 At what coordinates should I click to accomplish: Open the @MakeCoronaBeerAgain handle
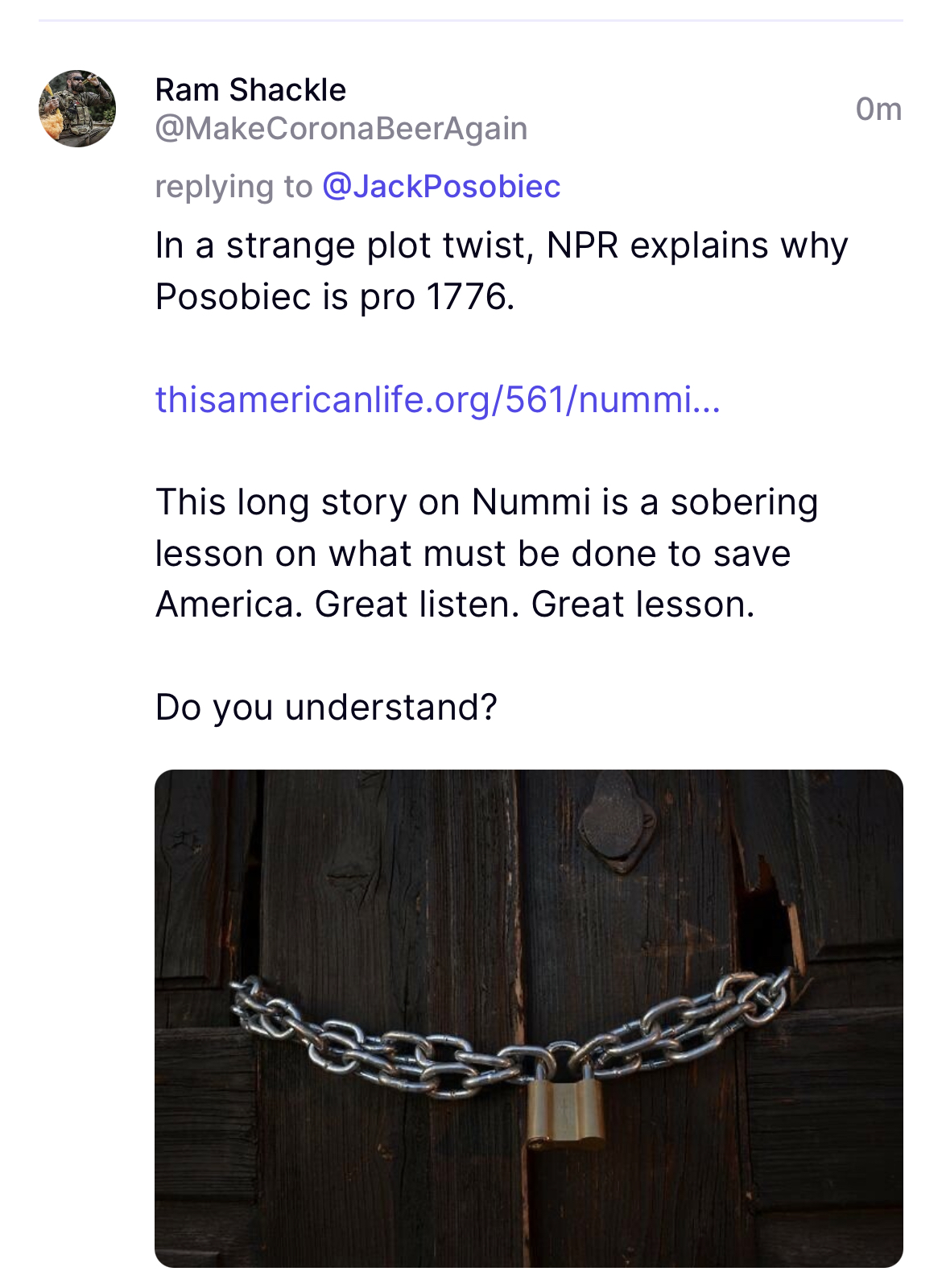[341, 128]
